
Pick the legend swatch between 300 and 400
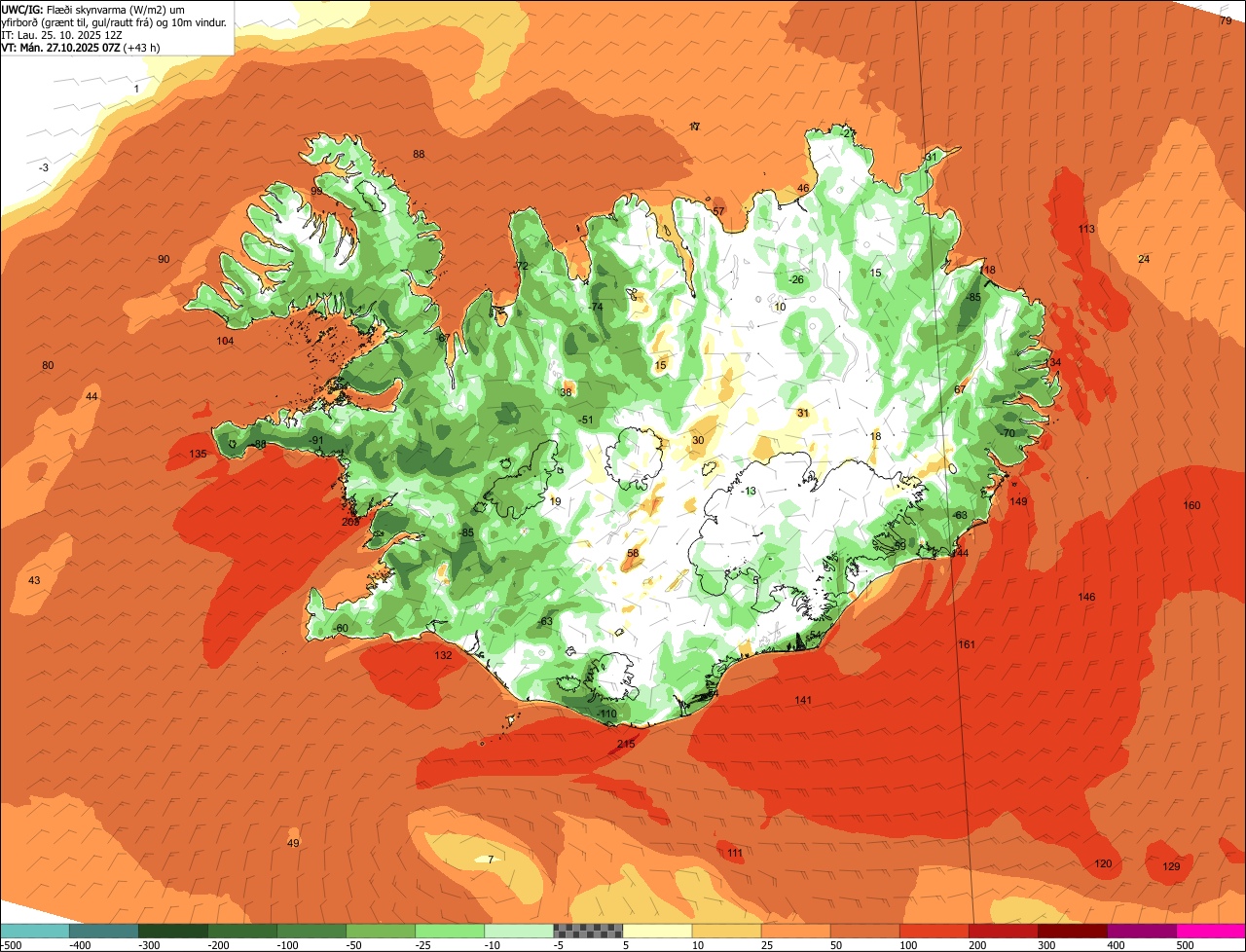[x=1072, y=931]
